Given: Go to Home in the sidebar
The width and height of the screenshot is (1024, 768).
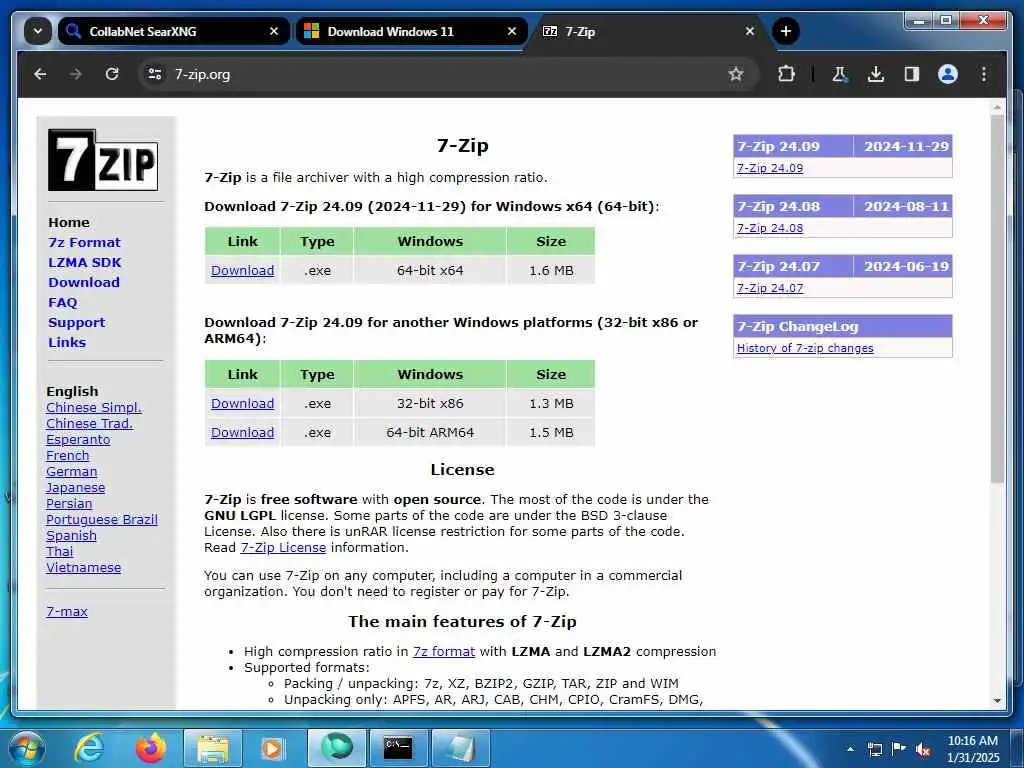Looking at the screenshot, I should 69,223.
